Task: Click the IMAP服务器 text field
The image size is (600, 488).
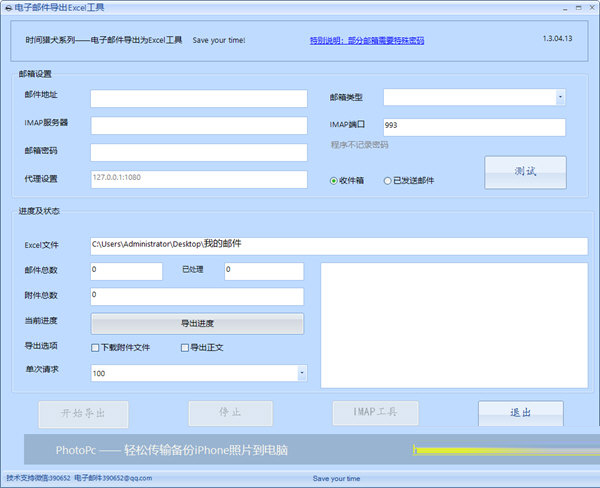Action: point(198,125)
